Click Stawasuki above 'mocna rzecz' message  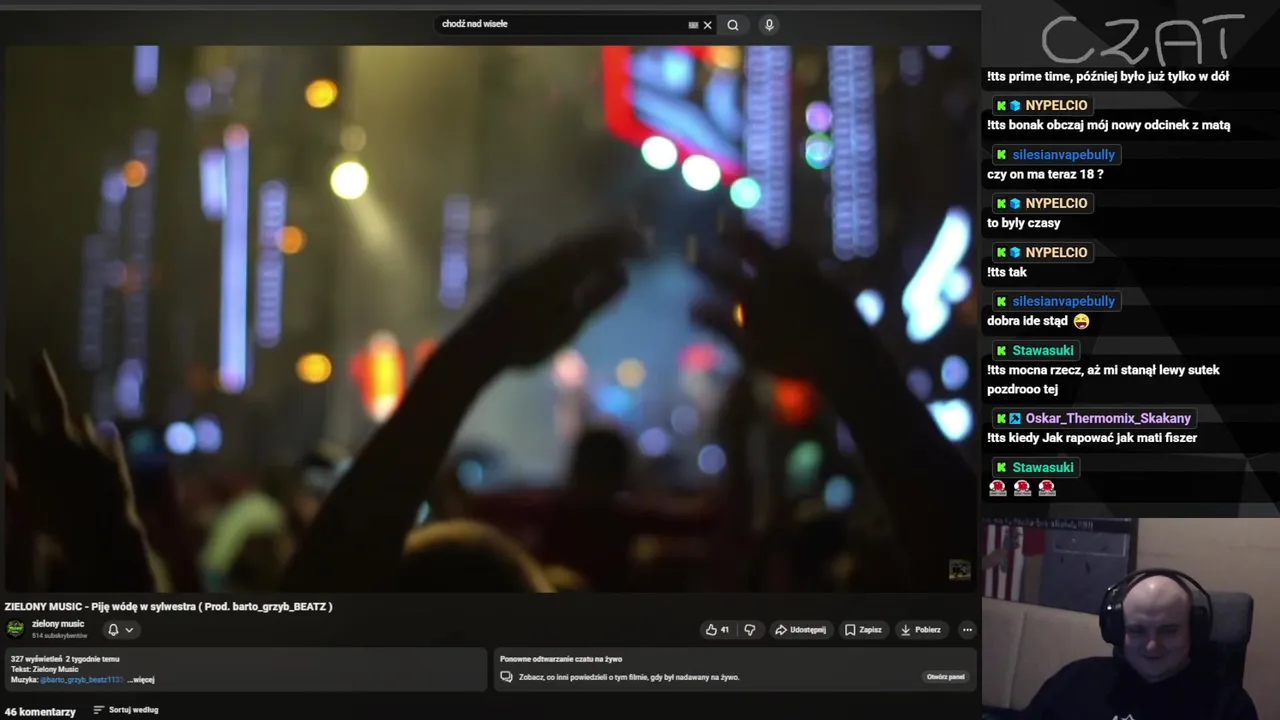[1043, 350]
